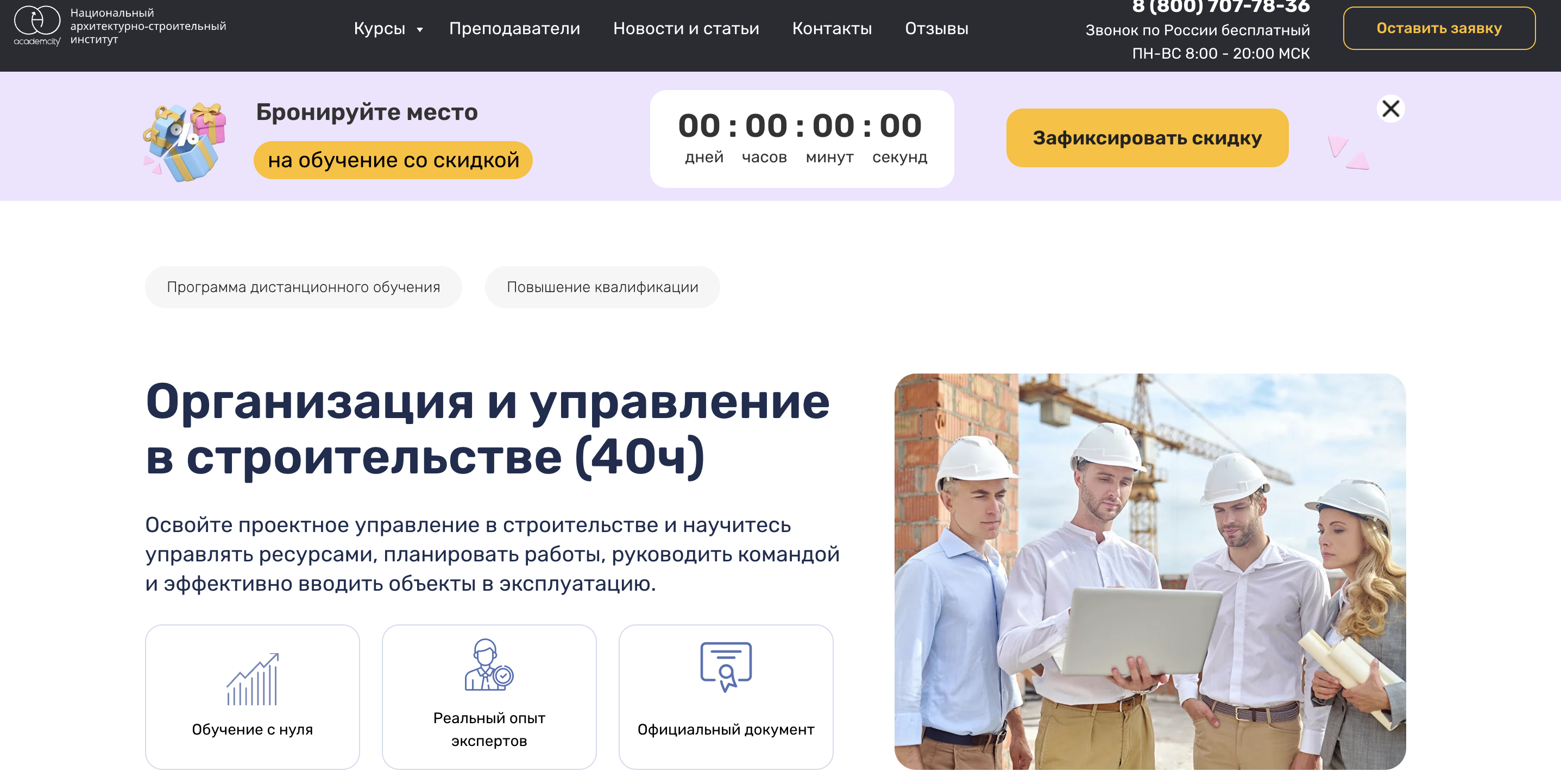
Task: Click the expert person icon
Action: point(488,665)
